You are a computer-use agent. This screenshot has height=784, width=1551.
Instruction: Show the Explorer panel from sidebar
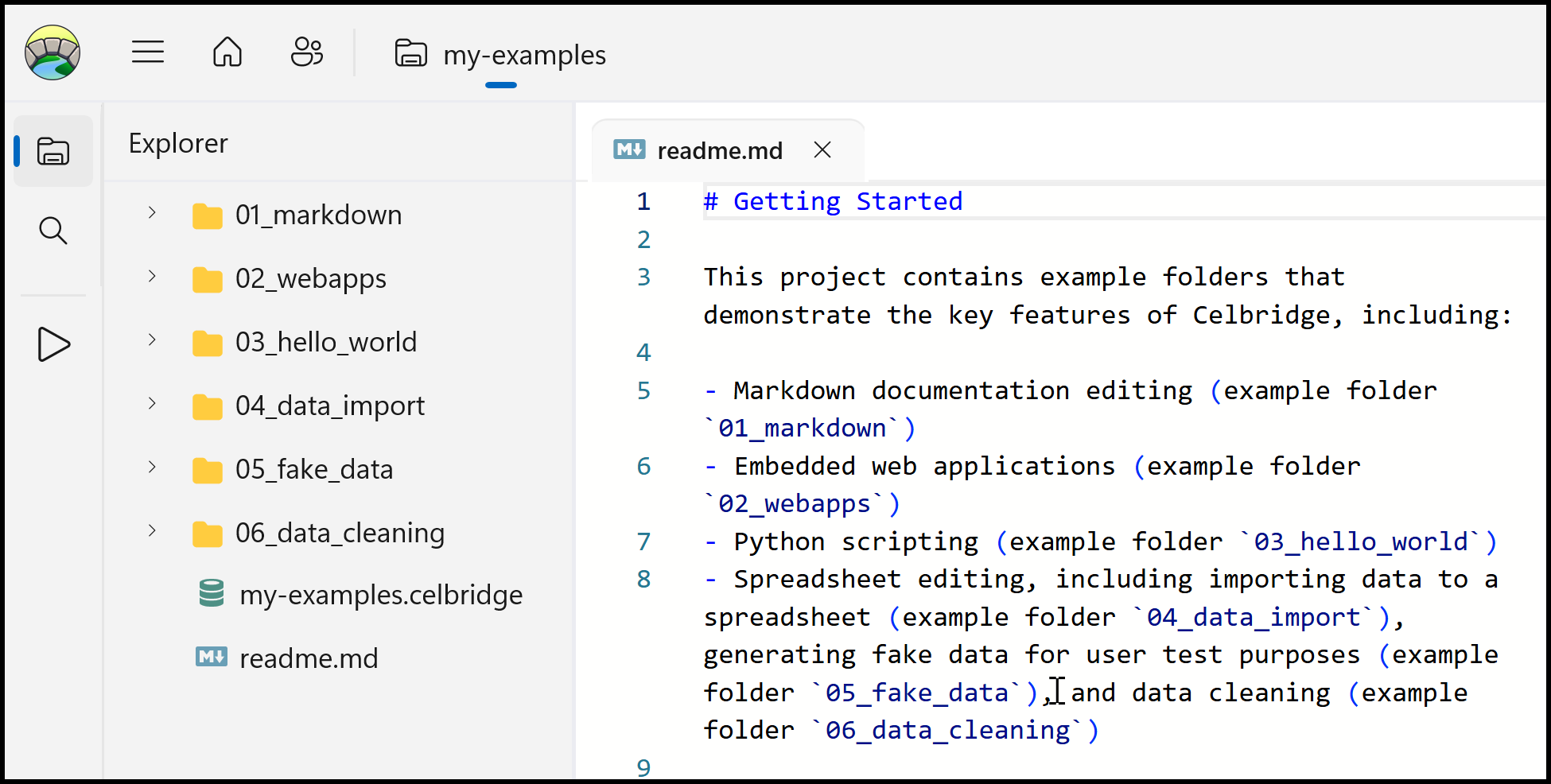[x=53, y=151]
